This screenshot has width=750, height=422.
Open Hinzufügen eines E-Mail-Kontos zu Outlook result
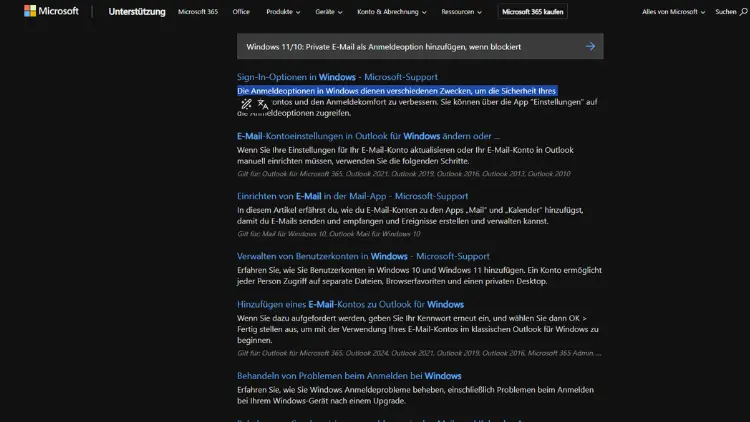pyautogui.click(x=350, y=304)
